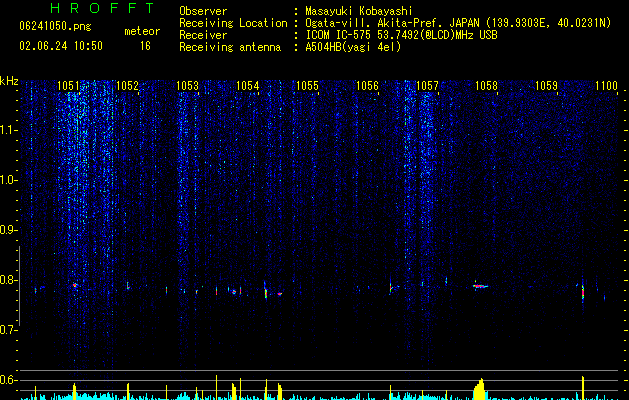Click the 1055 time marker
Viewport: 629px width, 400px height.
[307, 86]
